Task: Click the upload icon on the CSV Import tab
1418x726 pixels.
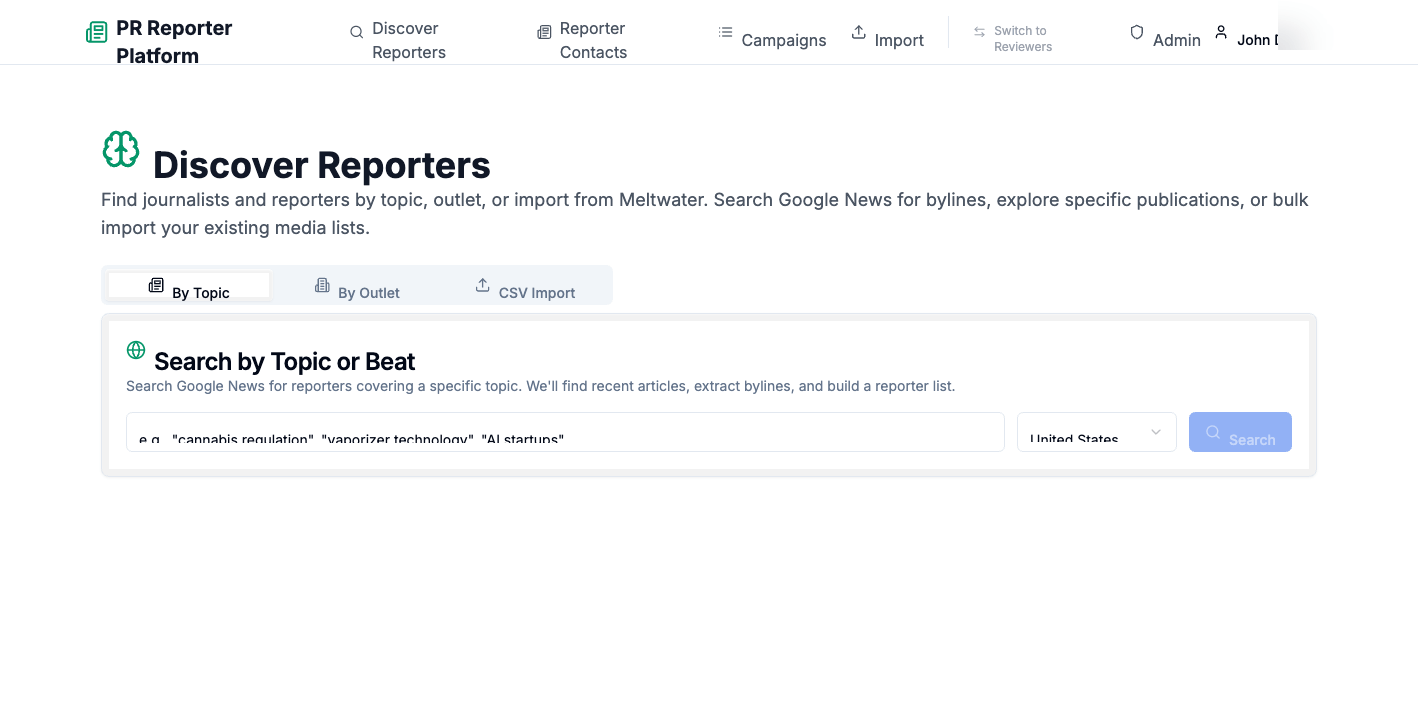Action: pyautogui.click(x=481, y=284)
